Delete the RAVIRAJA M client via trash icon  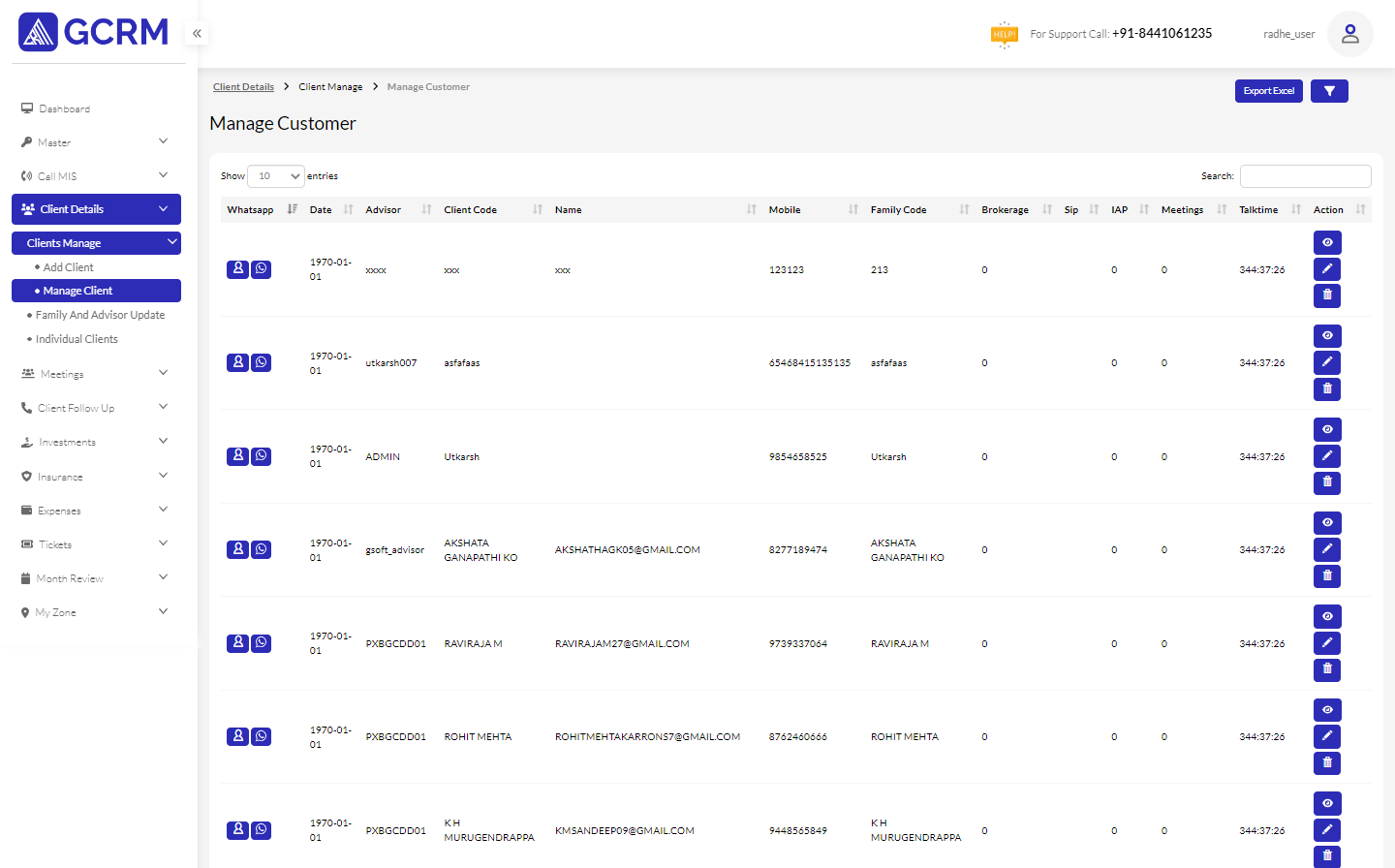(x=1327, y=669)
